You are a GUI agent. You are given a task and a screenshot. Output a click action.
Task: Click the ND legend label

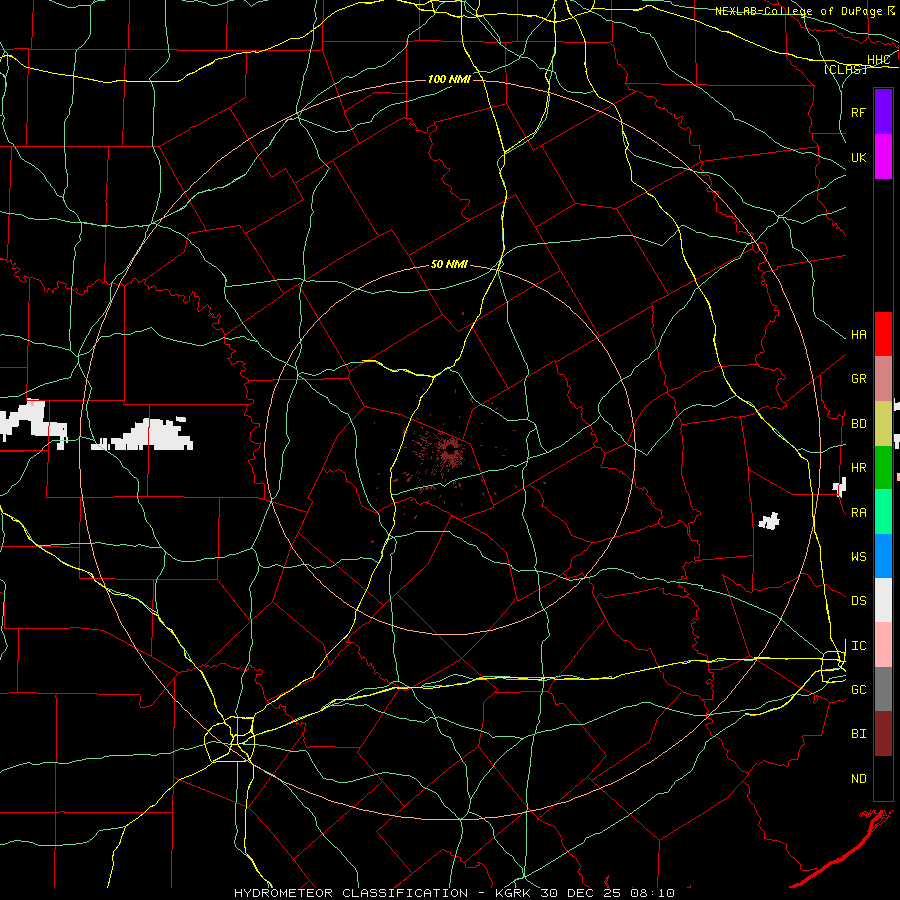click(x=858, y=779)
